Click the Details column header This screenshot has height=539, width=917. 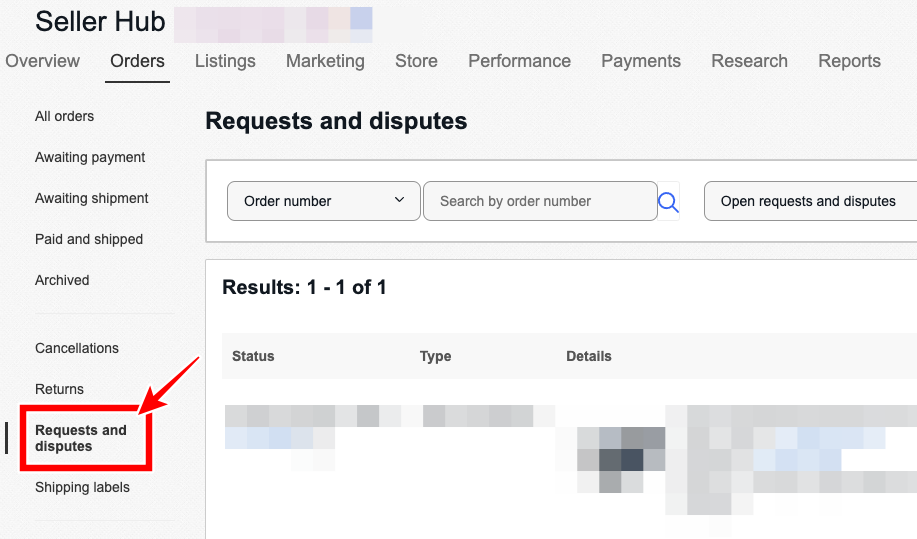tap(589, 356)
